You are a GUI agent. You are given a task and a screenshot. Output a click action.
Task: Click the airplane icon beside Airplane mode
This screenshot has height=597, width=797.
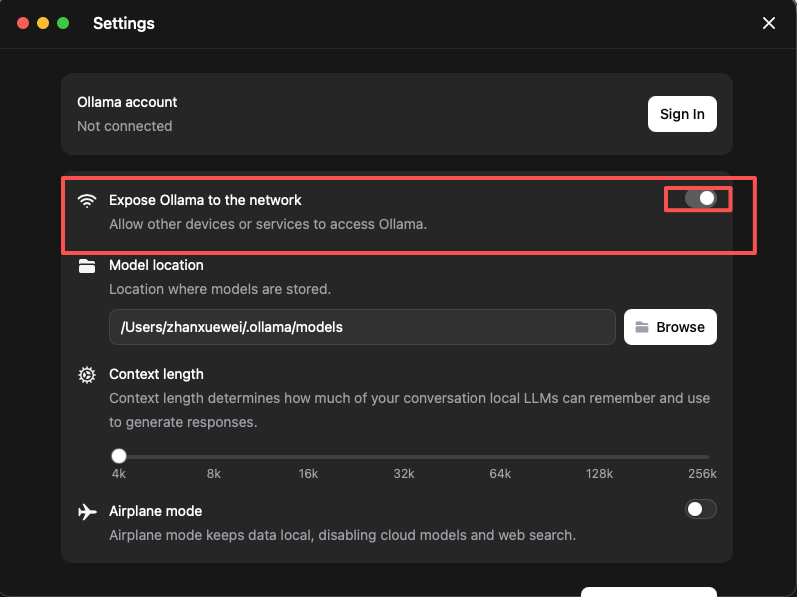(87, 512)
